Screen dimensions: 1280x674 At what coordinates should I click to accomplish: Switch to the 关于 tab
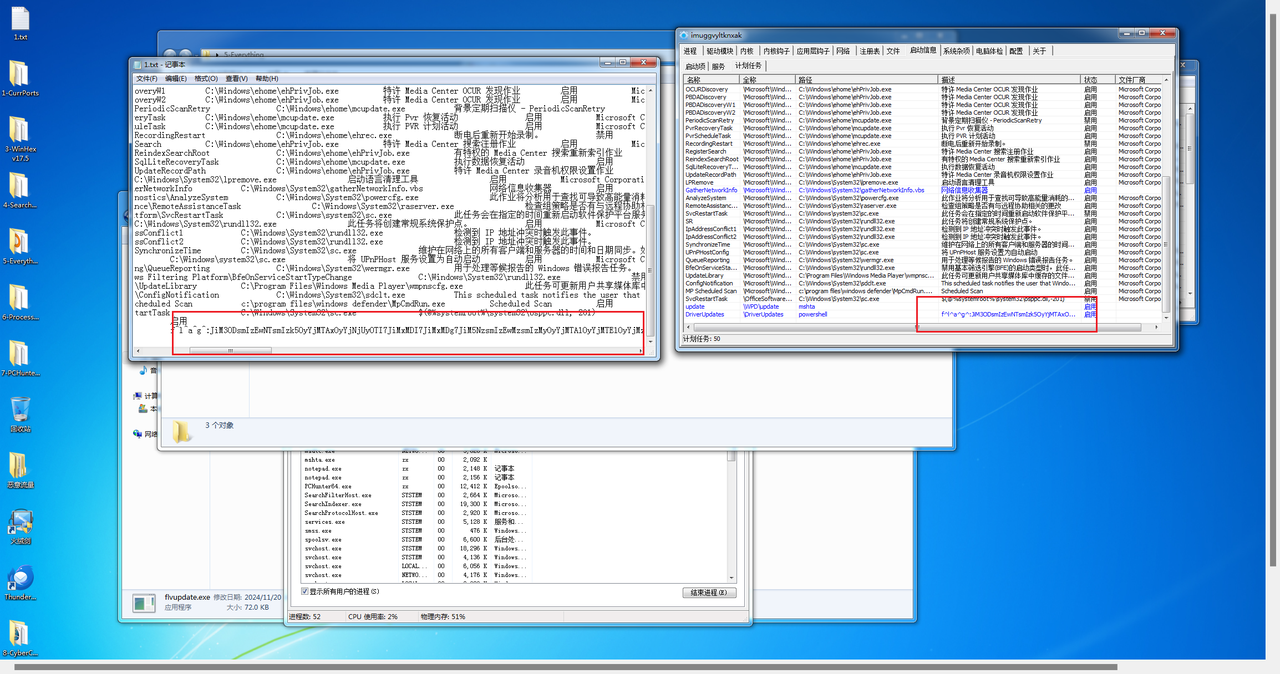tap(1040, 51)
